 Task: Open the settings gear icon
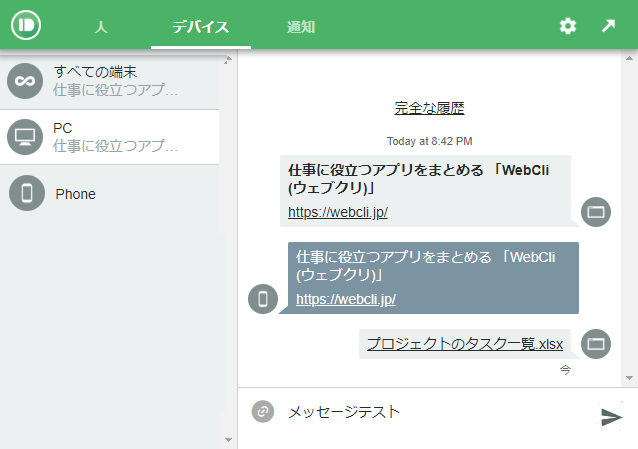568,26
